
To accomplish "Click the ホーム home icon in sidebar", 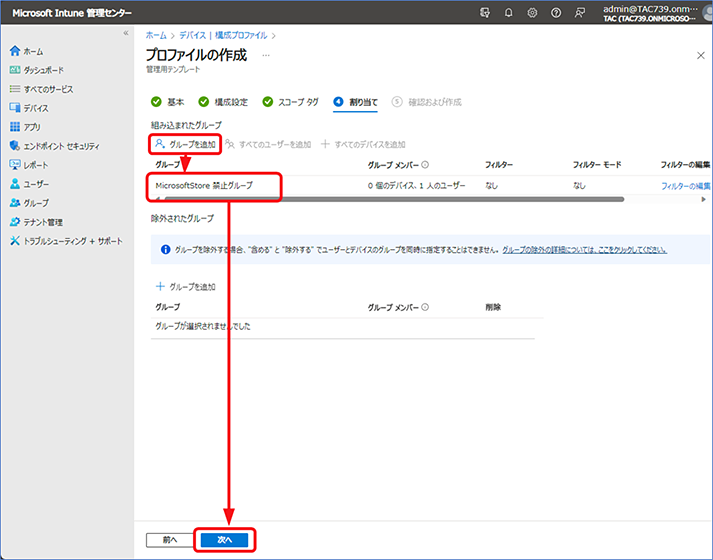I will point(15,51).
